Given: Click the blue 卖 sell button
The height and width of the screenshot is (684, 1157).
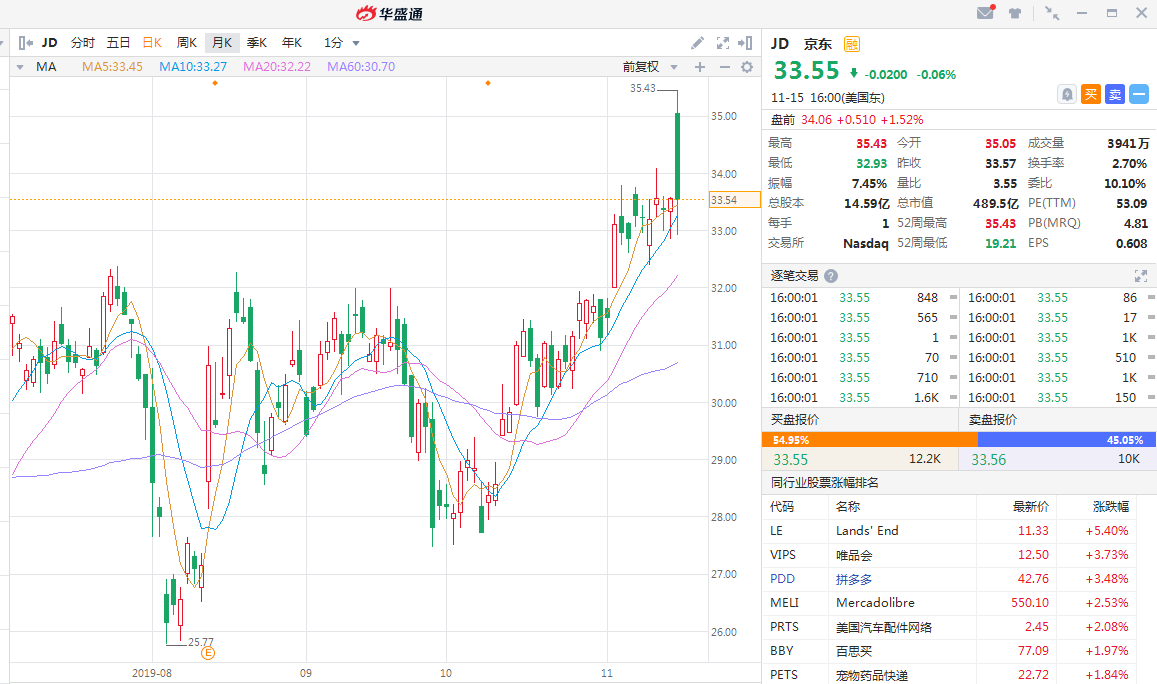Looking at the screenshot, I should [x=1115, y=94].
